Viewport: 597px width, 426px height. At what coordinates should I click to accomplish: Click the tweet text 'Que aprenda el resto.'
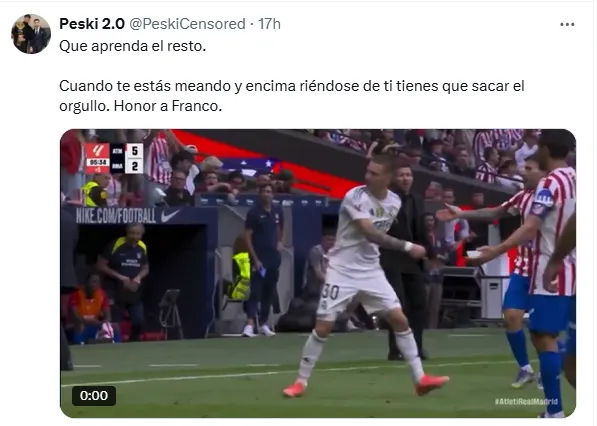(132, 46)
